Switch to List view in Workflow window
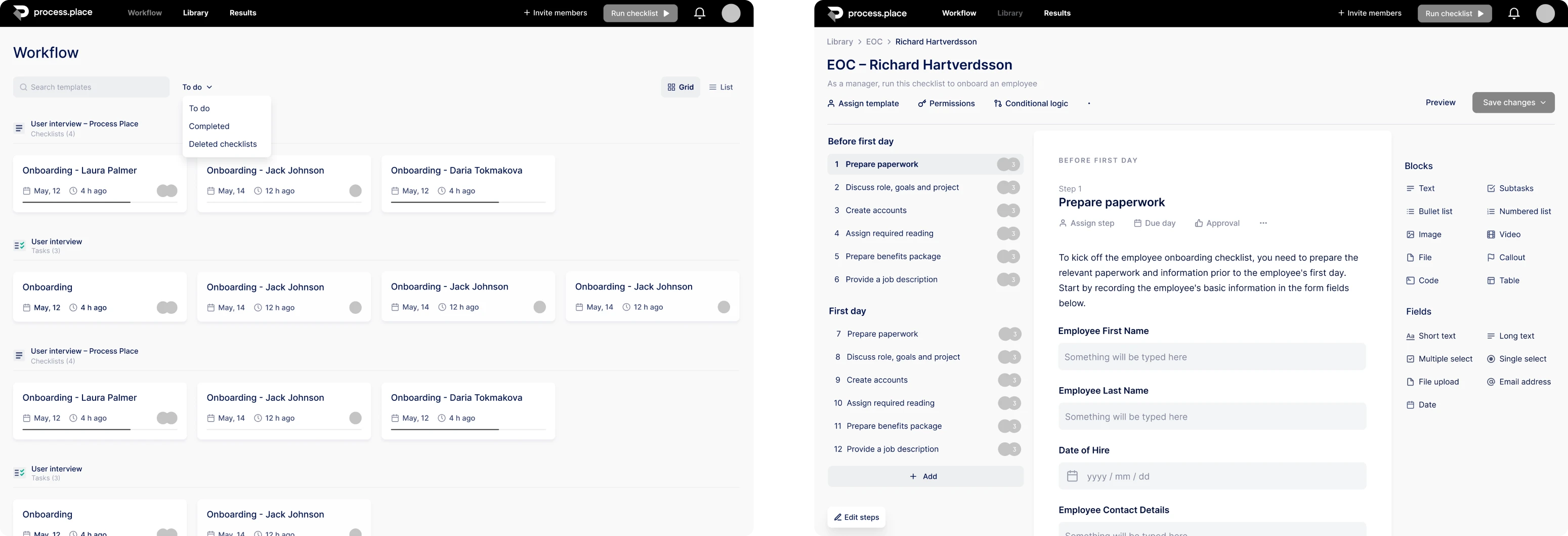1568x536 pixels. 721,87
